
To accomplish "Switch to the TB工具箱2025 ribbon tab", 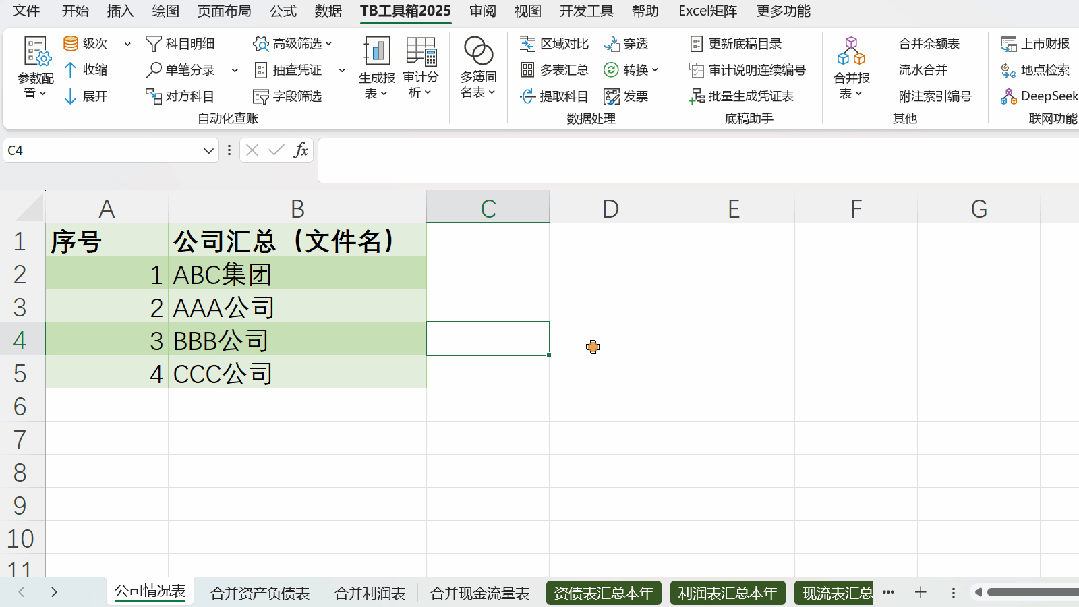I will point(406,11).
